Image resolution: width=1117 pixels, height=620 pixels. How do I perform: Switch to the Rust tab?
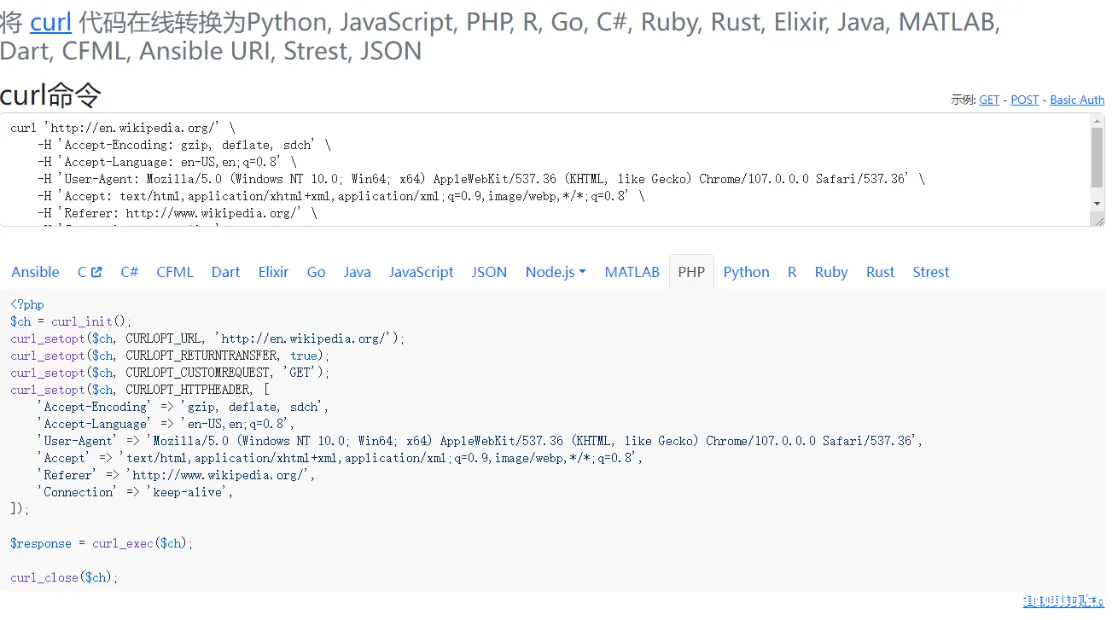coord(880,272)
